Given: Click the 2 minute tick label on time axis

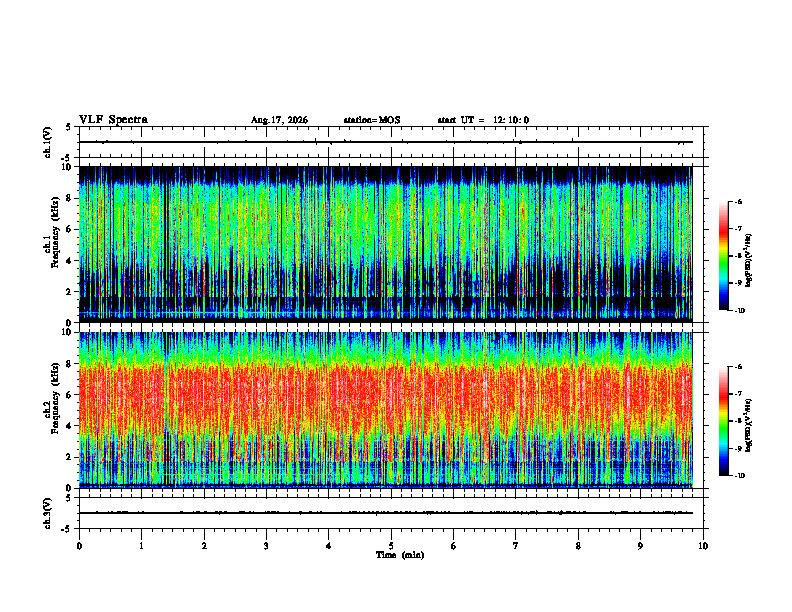Looking at the screenshot, I should point(204,546).
